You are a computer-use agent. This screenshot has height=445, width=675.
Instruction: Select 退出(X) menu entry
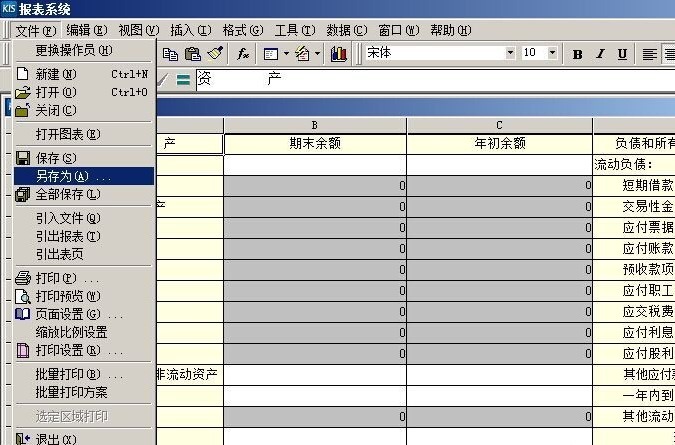click(x=84, y=438)
